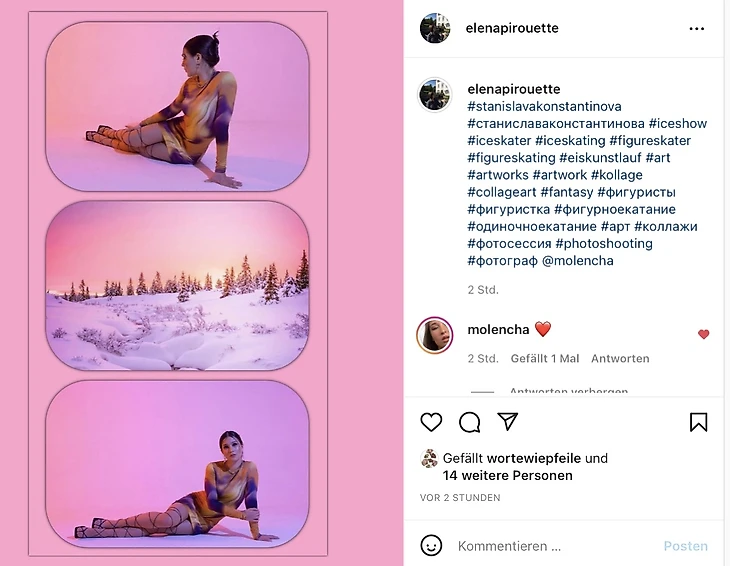View Gefällt 1 Mal comment likes
The width and height of the screenshot is (730, 566).
click(545, 358)
